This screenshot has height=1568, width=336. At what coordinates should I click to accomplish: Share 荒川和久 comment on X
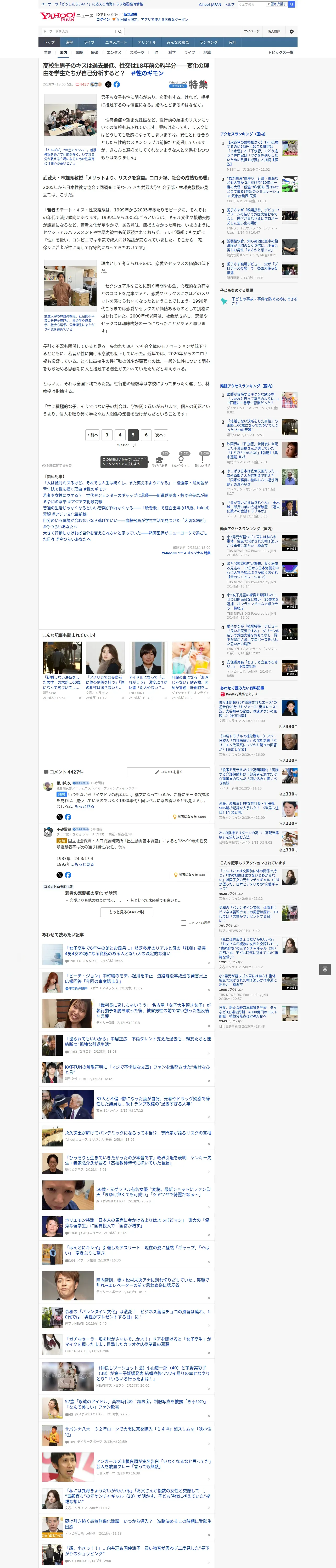pos(60,817)
